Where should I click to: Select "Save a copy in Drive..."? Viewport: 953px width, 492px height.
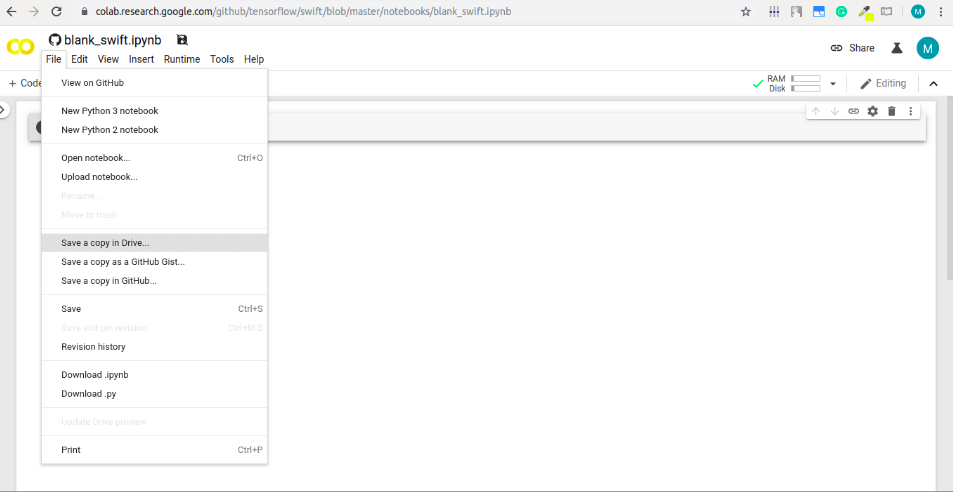click(105, 243)
